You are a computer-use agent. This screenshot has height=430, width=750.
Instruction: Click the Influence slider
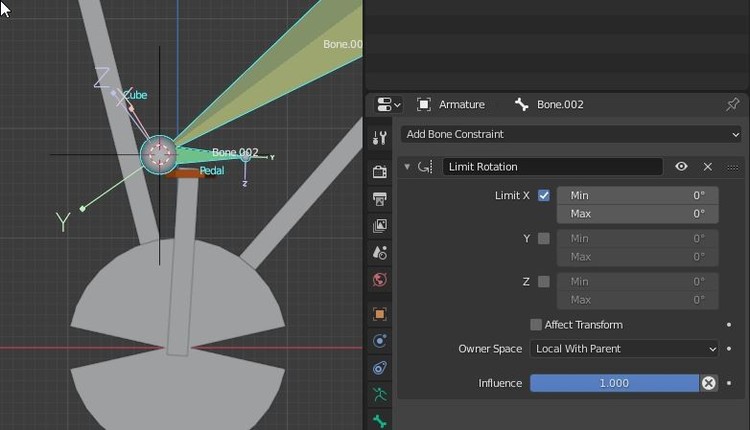point(613,383)
